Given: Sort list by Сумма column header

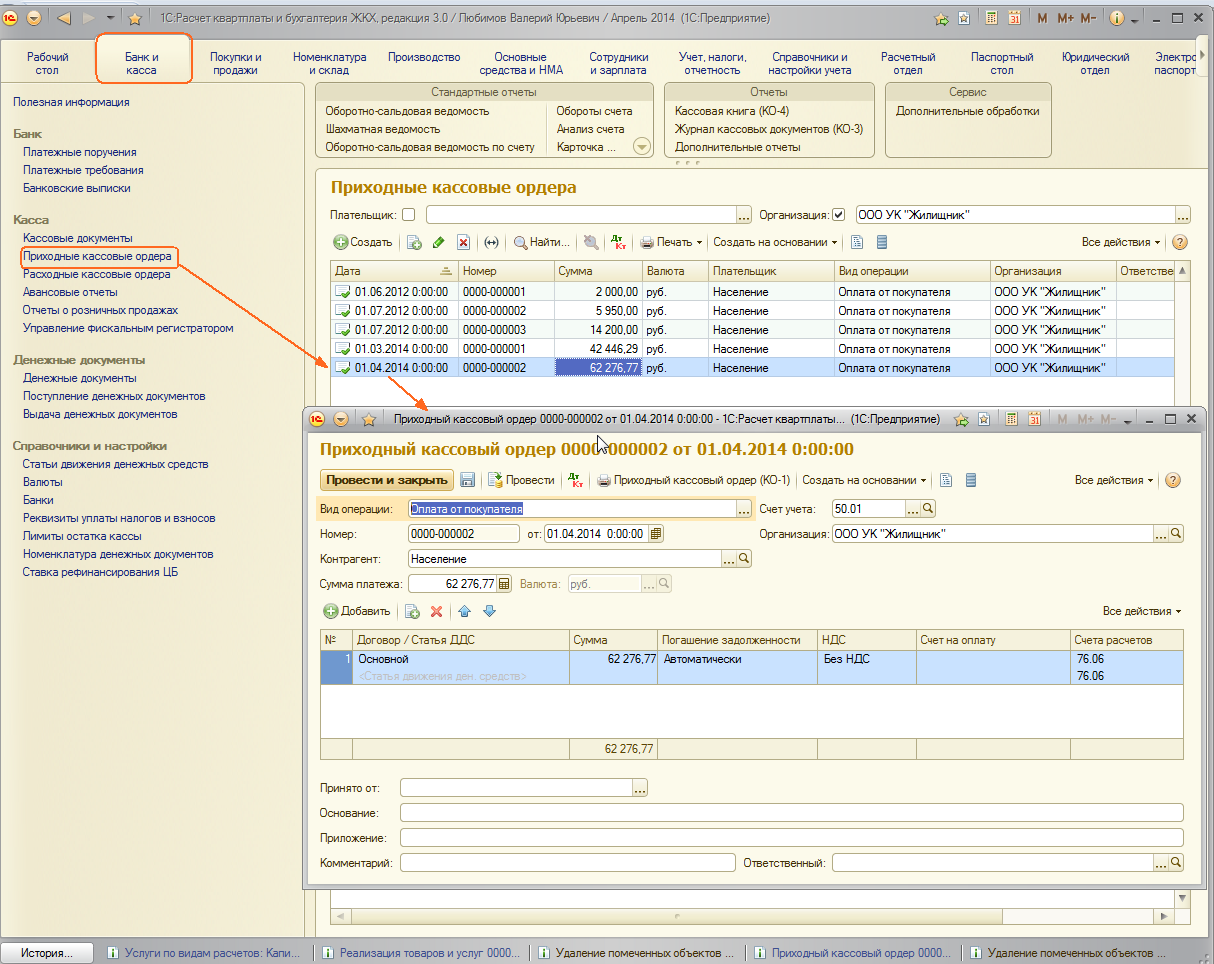Looking at the screenshot, I should click(598, 271).
